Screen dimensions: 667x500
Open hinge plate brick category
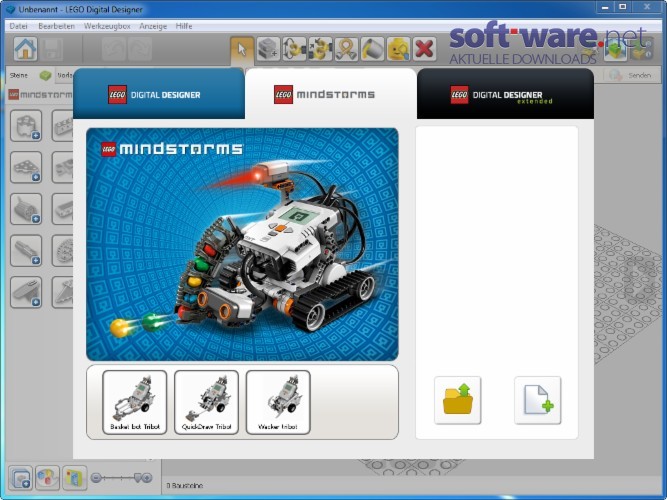coord(63,167)
